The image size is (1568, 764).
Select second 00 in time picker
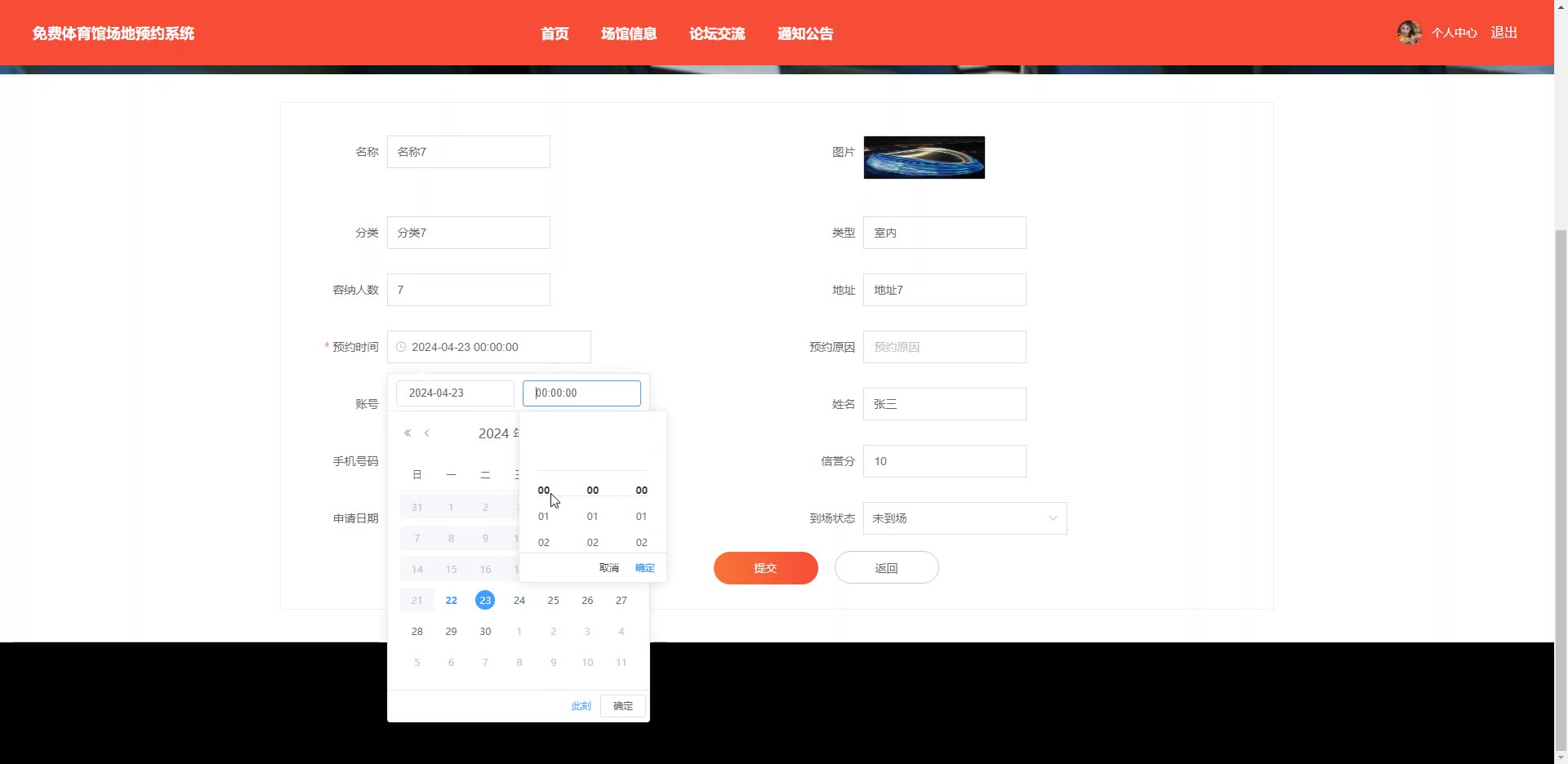[642, 491]
